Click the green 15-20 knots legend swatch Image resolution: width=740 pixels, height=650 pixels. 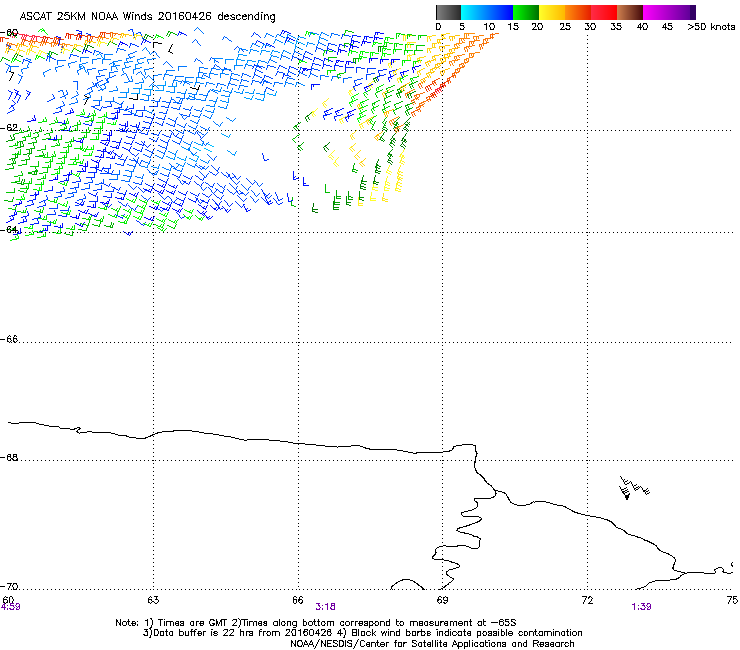pyautogui.click(x=526, y=12)
